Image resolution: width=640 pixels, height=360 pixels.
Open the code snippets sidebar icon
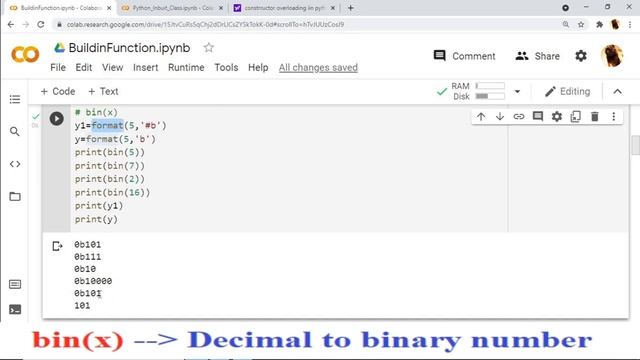click(x=15, y=164)
